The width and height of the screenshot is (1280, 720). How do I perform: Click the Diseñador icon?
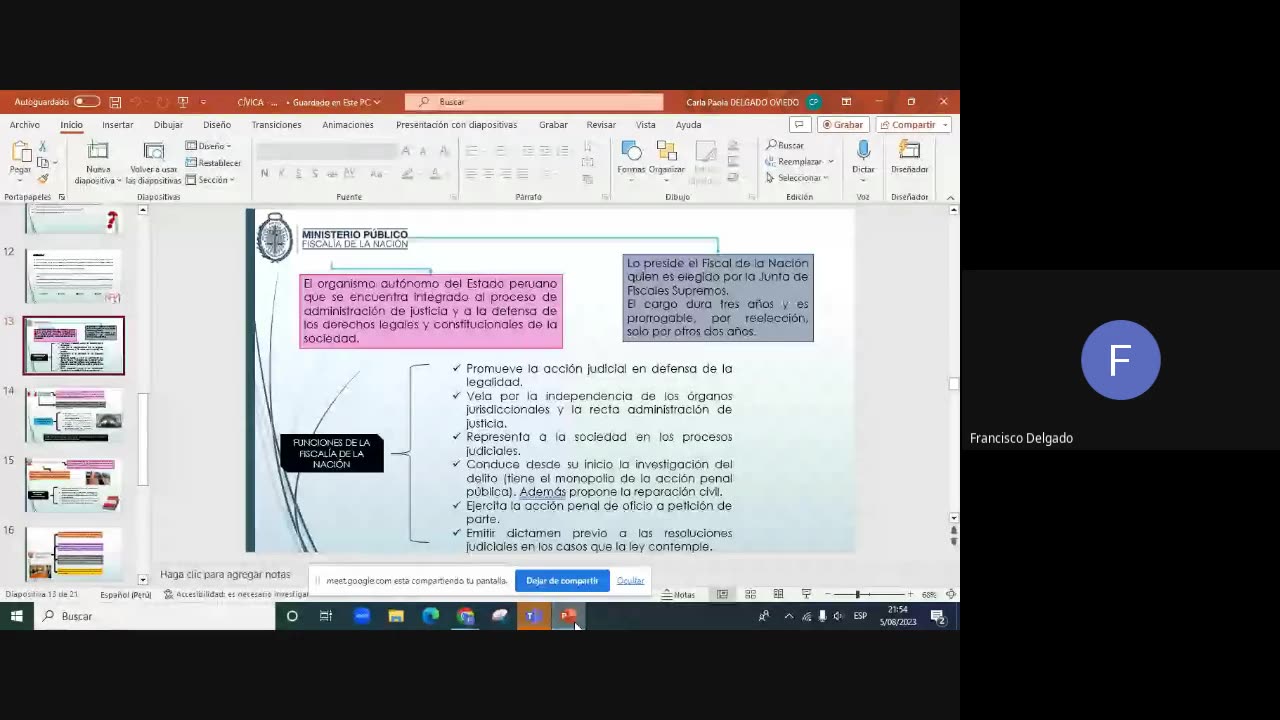909,151
